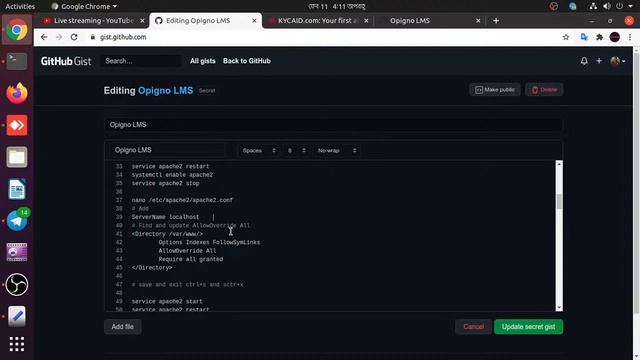Click the plus new gist icon
The height and width of the screenshot is (360, 640).
tap(599, 61)
